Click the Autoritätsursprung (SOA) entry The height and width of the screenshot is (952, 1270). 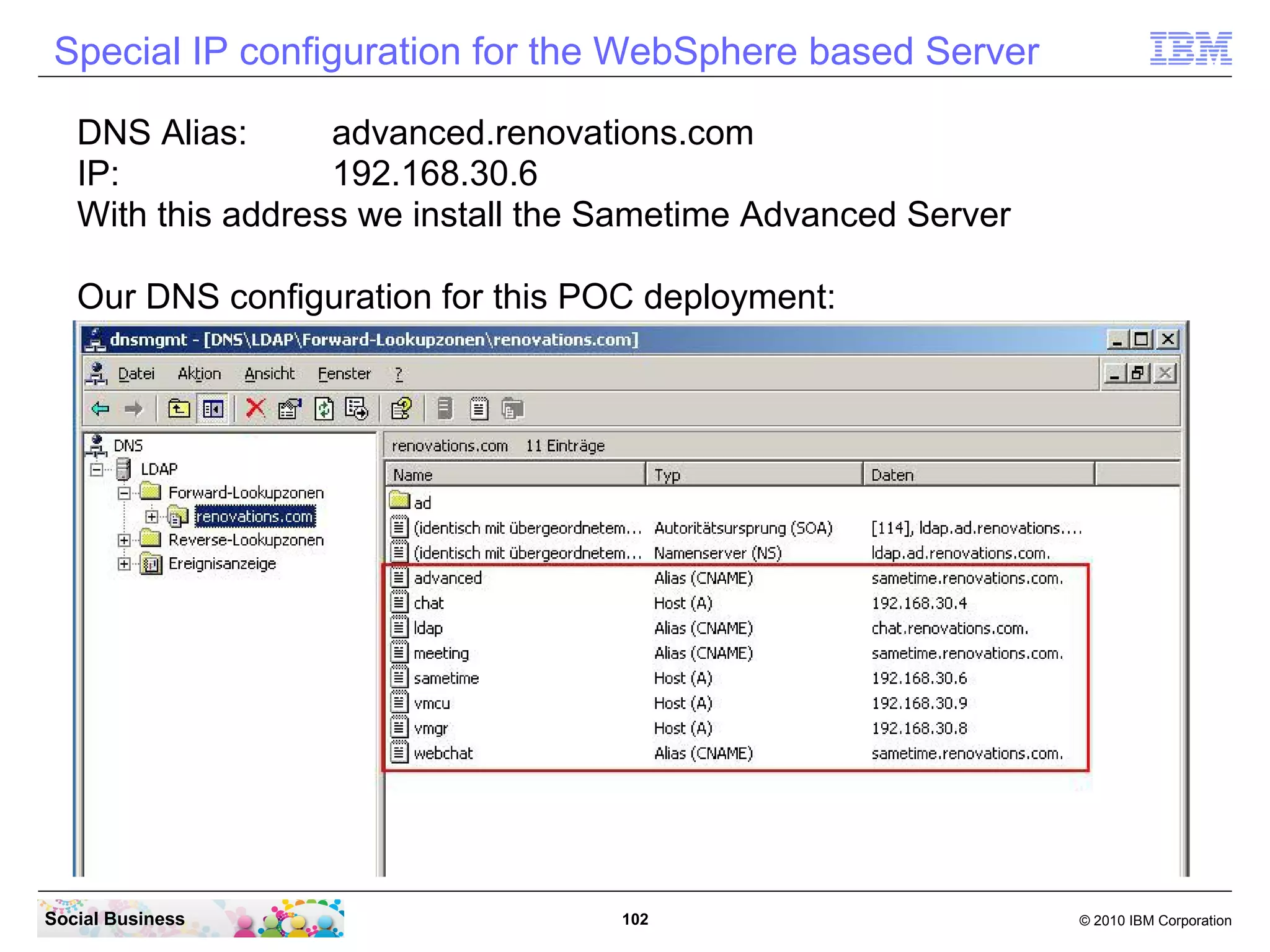(744, 528)
